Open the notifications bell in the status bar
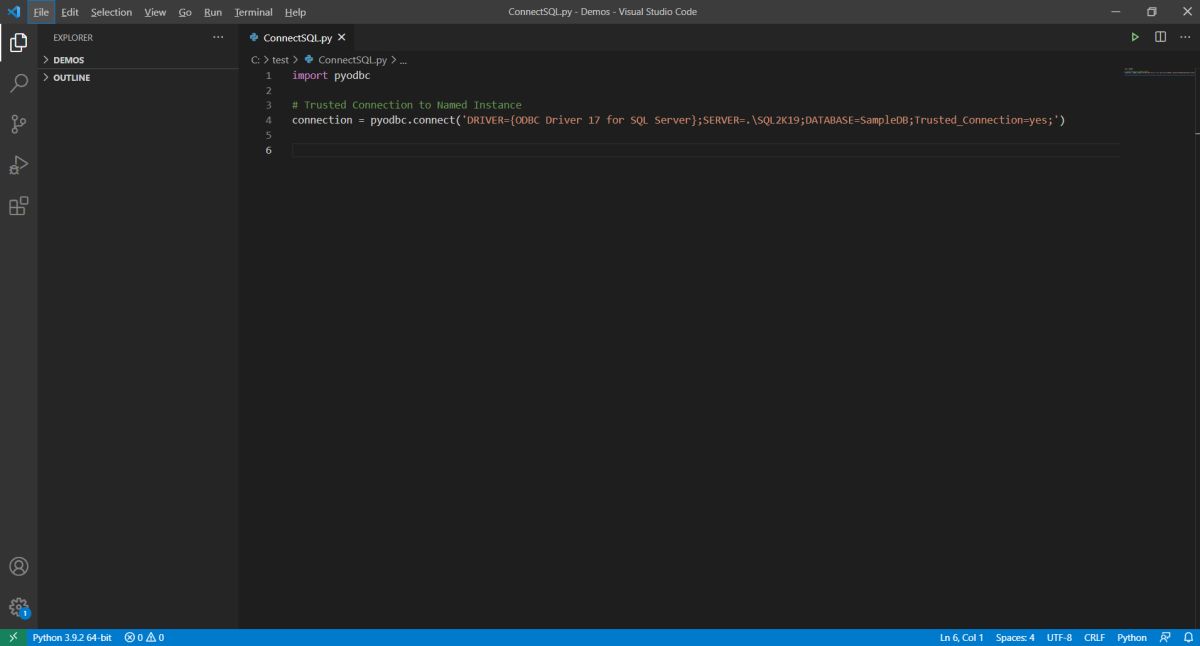Viewport: 1200px width, 646px height. click(1190, 637)
